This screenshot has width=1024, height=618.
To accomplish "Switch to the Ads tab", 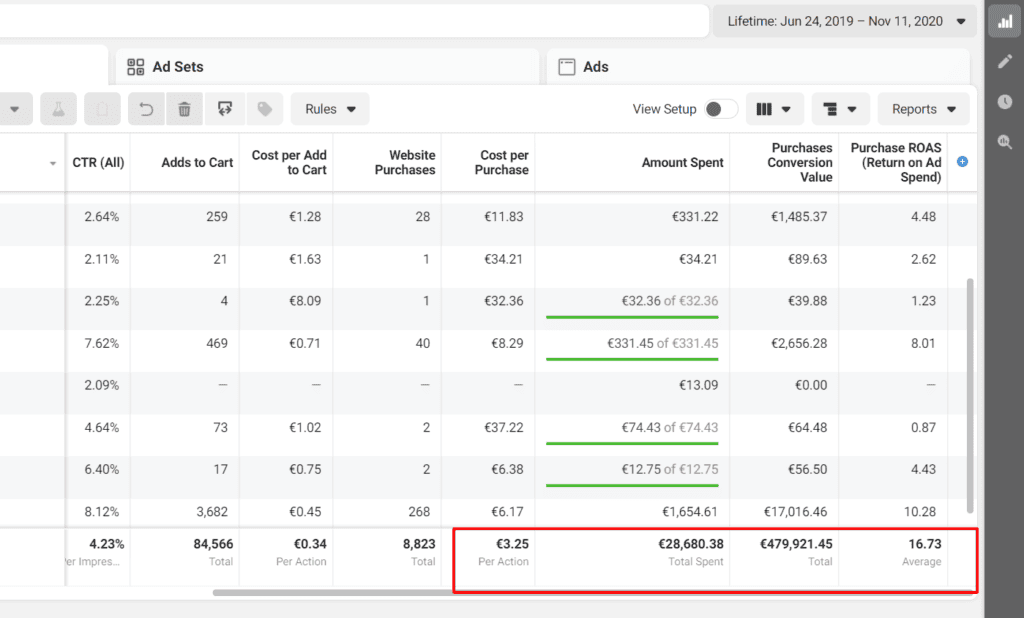I will coord(758,67).
